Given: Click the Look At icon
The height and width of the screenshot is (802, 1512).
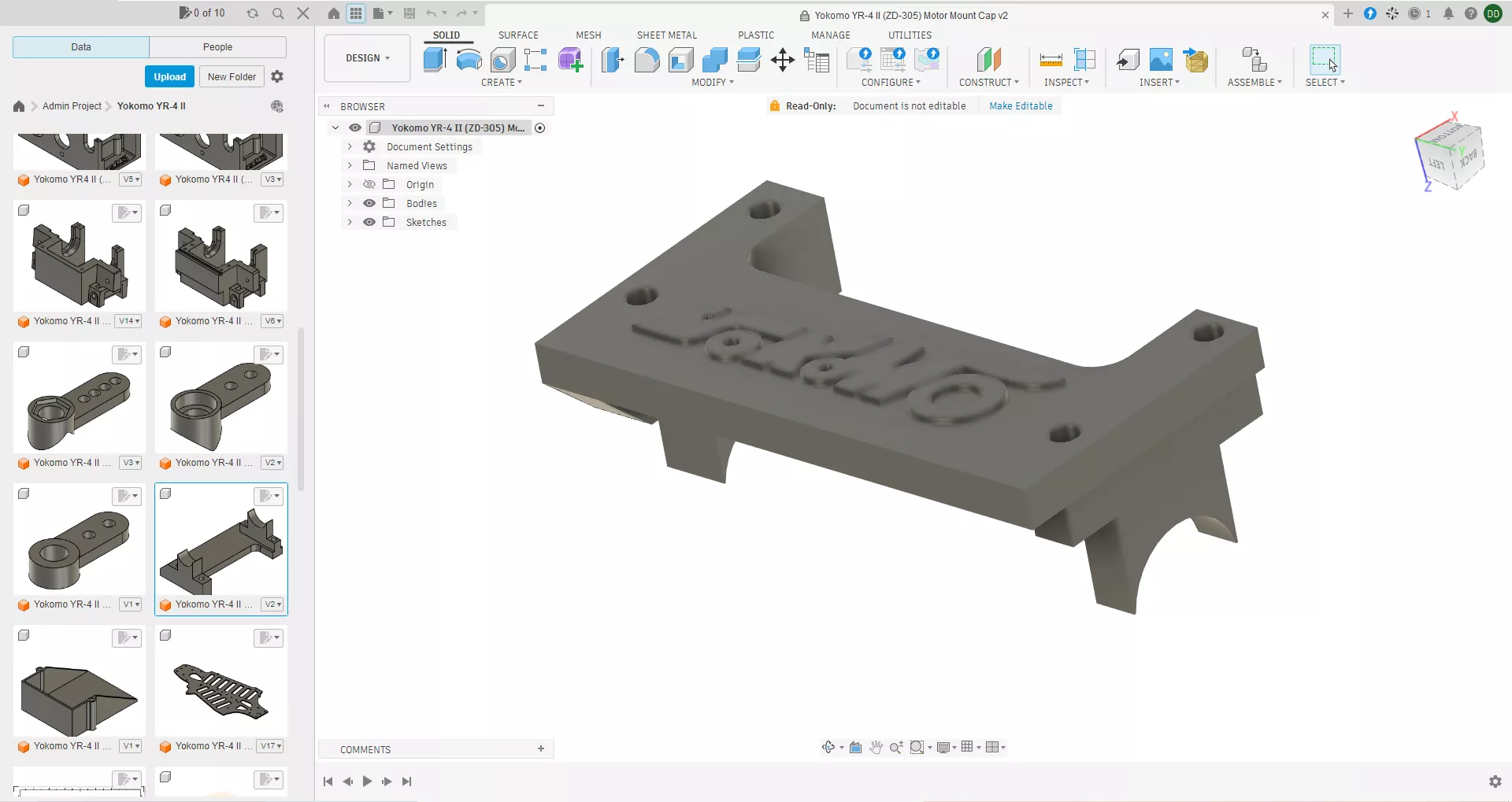Looking at the screenshot, I should point(855,747).
